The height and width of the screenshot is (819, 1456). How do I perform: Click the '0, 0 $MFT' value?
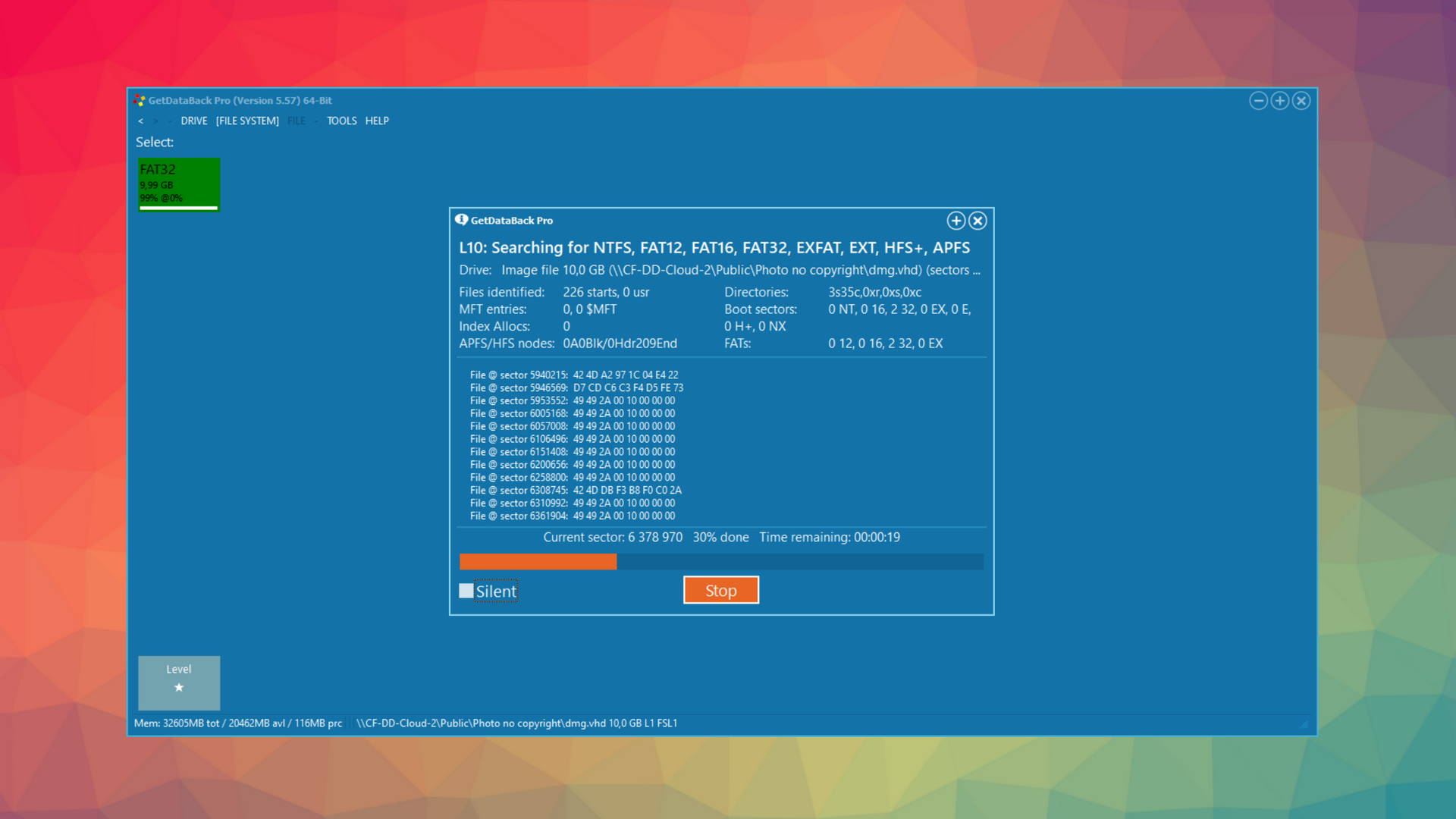[589, 309]
